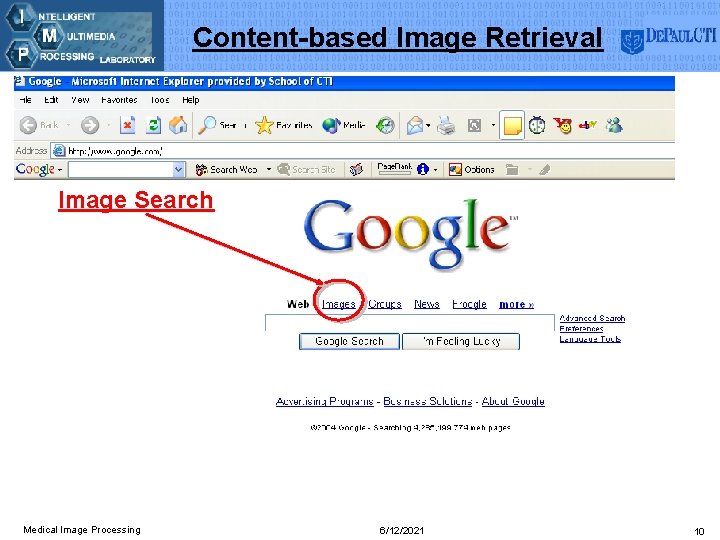This screenshot has height=540, width=720.
Task: Expand the Google toolbar search box dropdown
Action: tap(179, 169)
